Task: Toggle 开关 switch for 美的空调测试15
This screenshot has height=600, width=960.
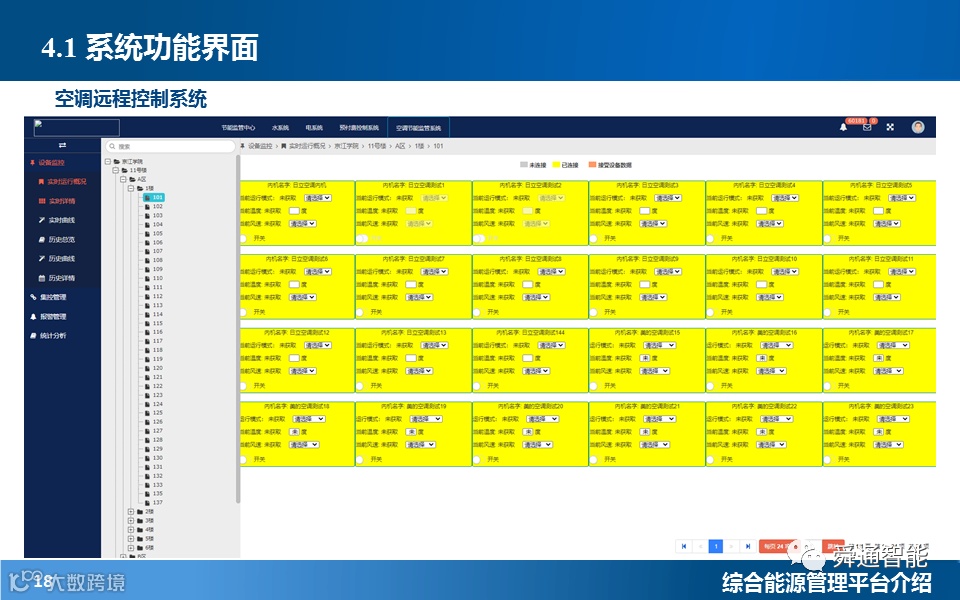Action: point(593,386)
